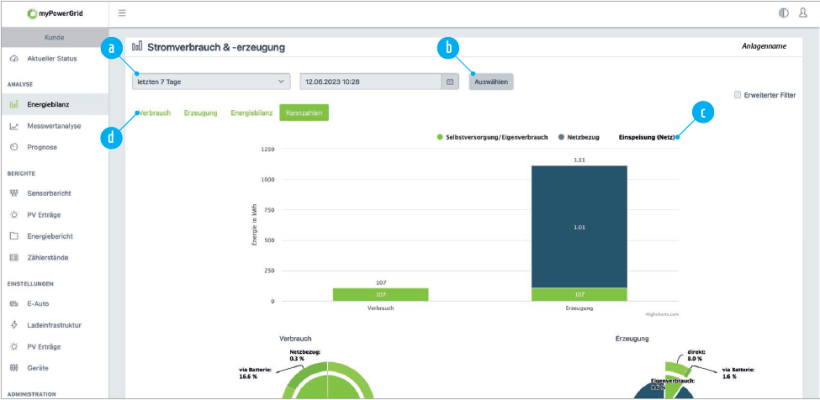The width and height of the screenshot is (820, 400).
Task: Enable the Erweiterter Filter checkbox
Action: click(x=737, y=95)
